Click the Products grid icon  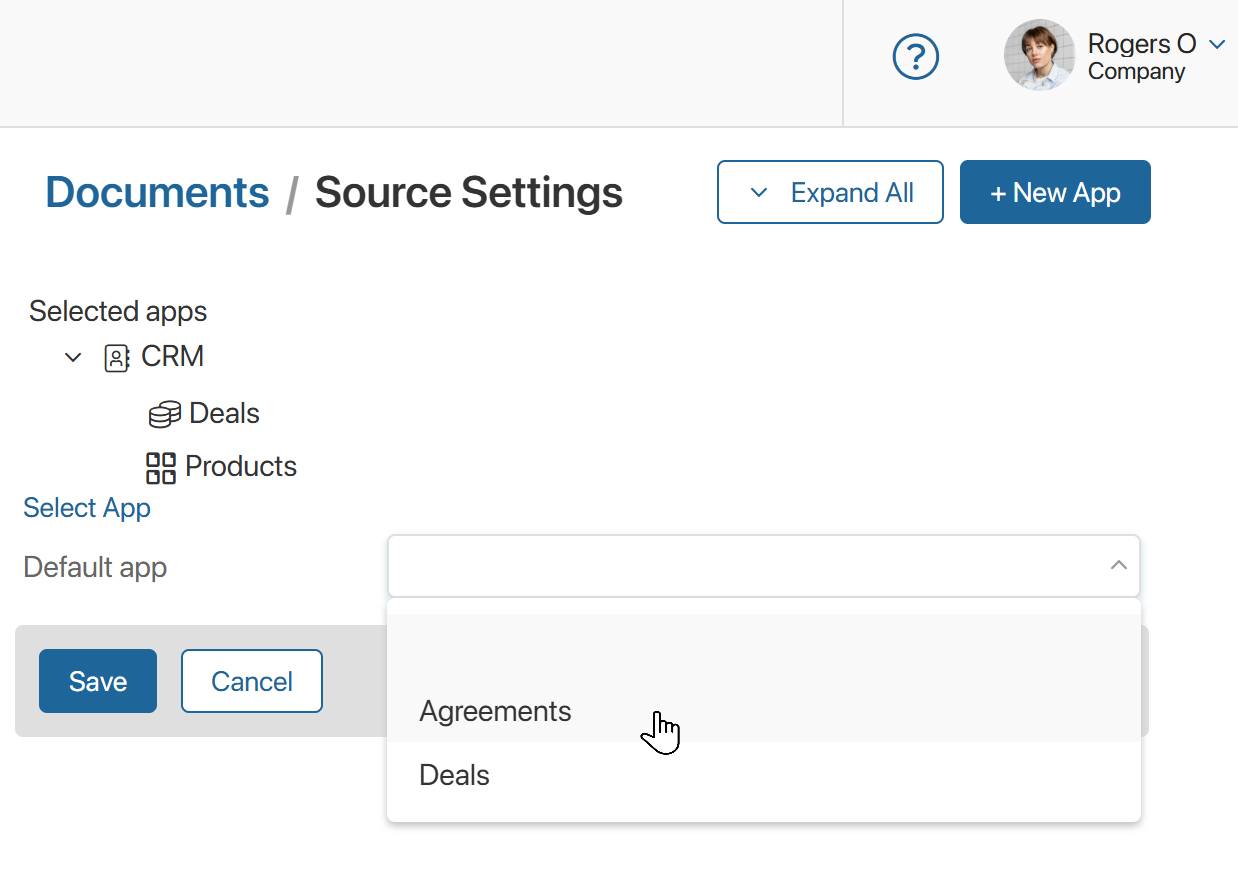[161, 466]
